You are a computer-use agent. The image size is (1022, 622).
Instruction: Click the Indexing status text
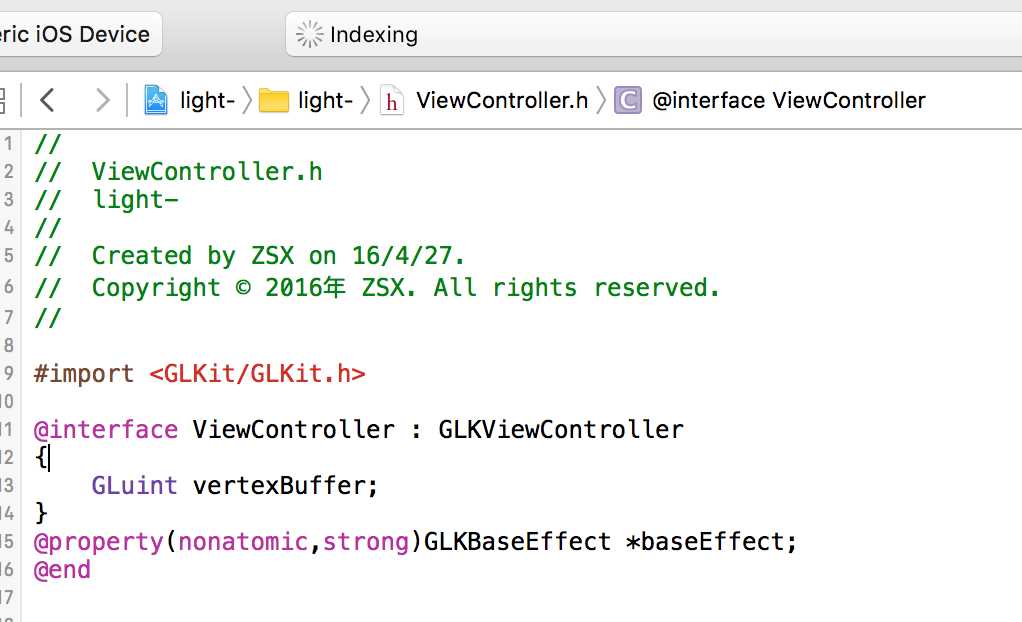373,35
